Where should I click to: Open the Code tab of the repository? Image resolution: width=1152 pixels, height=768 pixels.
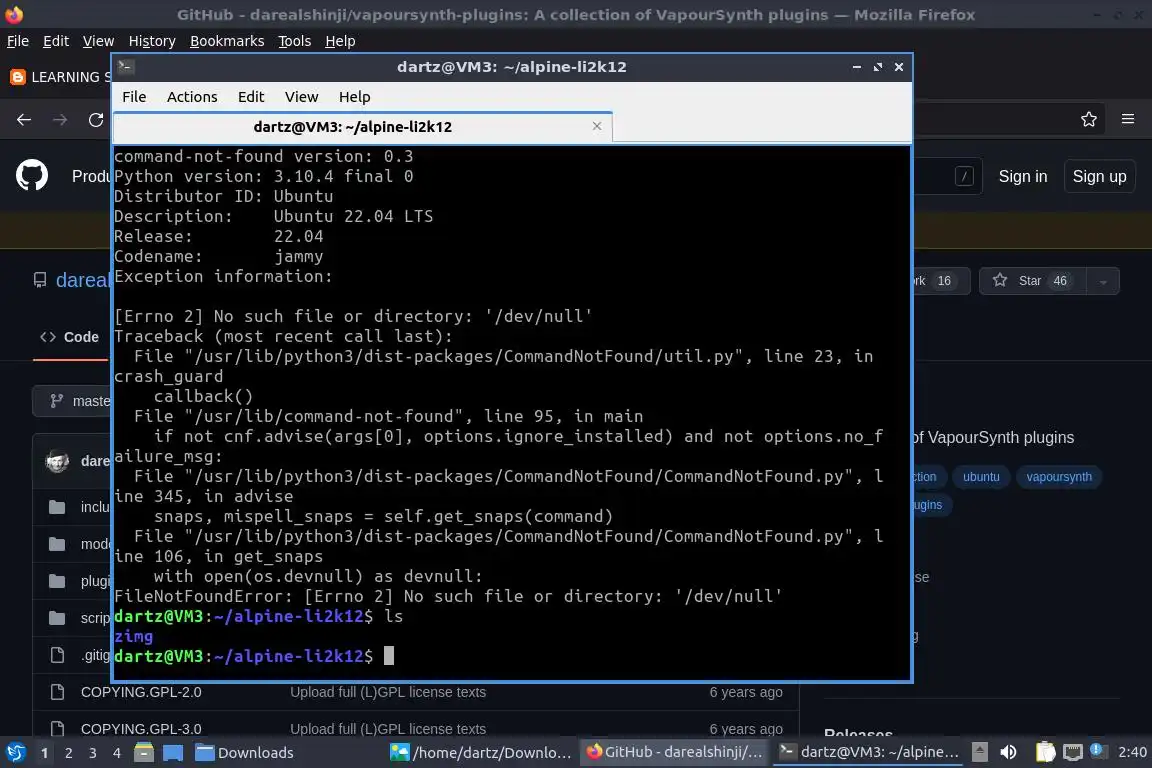coord(71,337)
